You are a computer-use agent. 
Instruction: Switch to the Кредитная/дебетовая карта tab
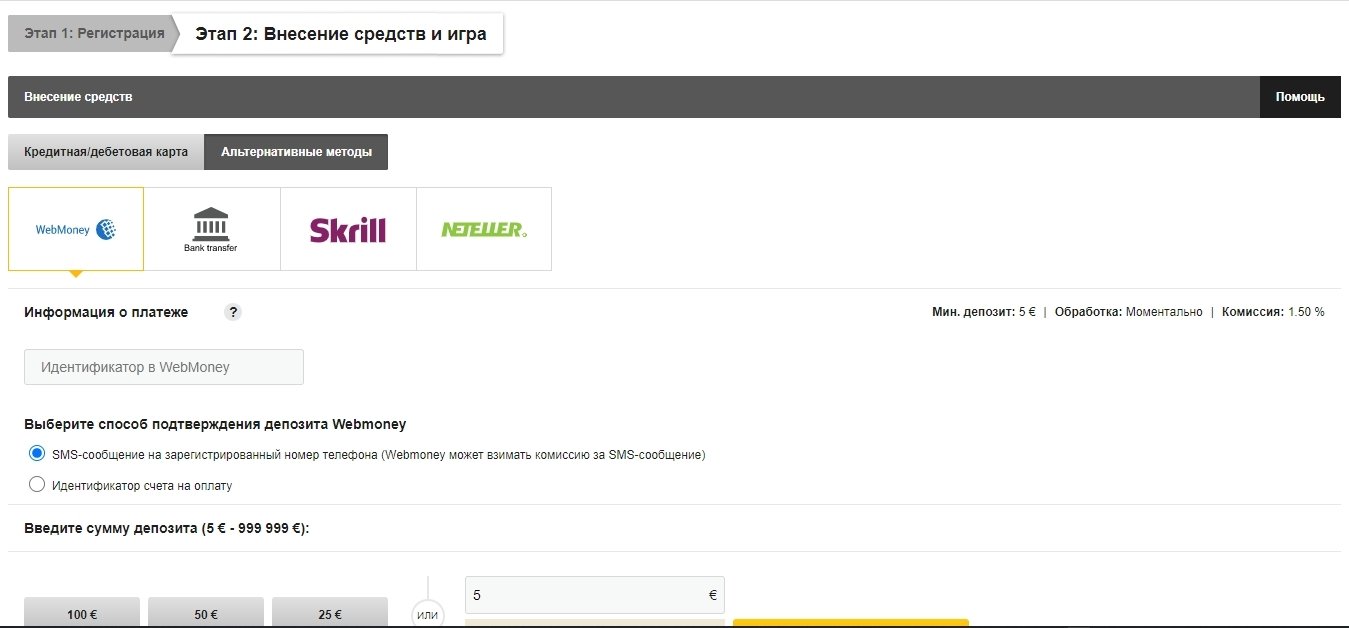106,152
